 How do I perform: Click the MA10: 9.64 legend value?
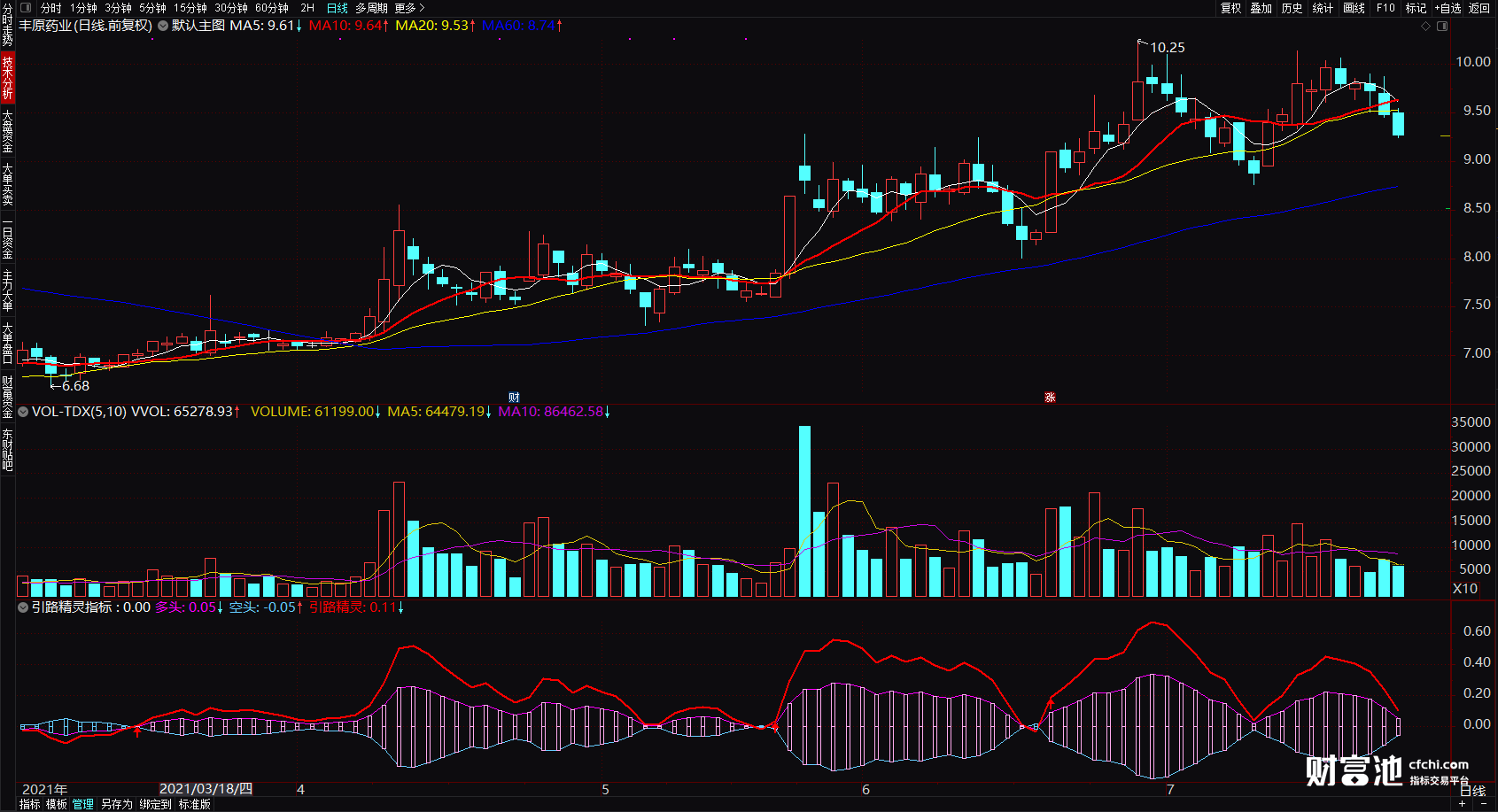tap(348, 26)
